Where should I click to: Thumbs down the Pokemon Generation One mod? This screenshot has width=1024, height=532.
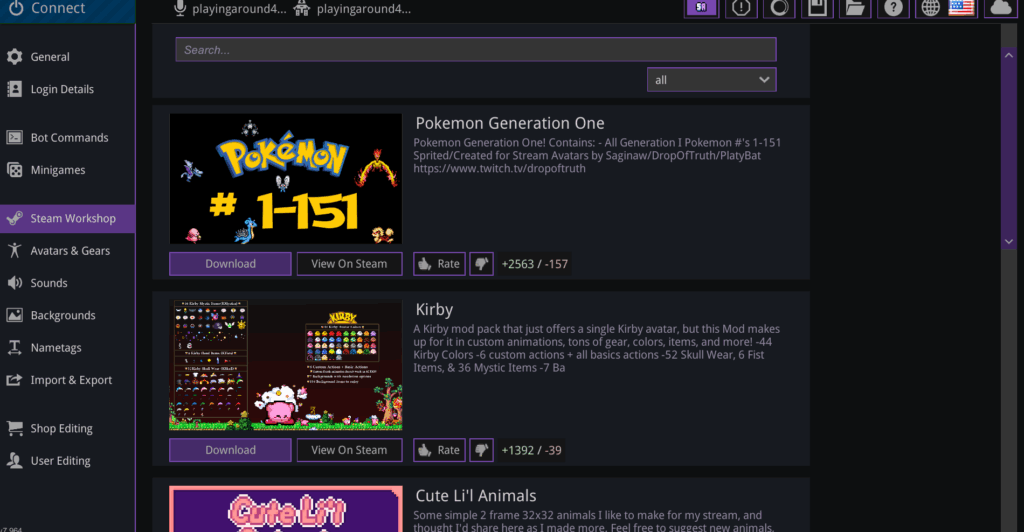481,264
